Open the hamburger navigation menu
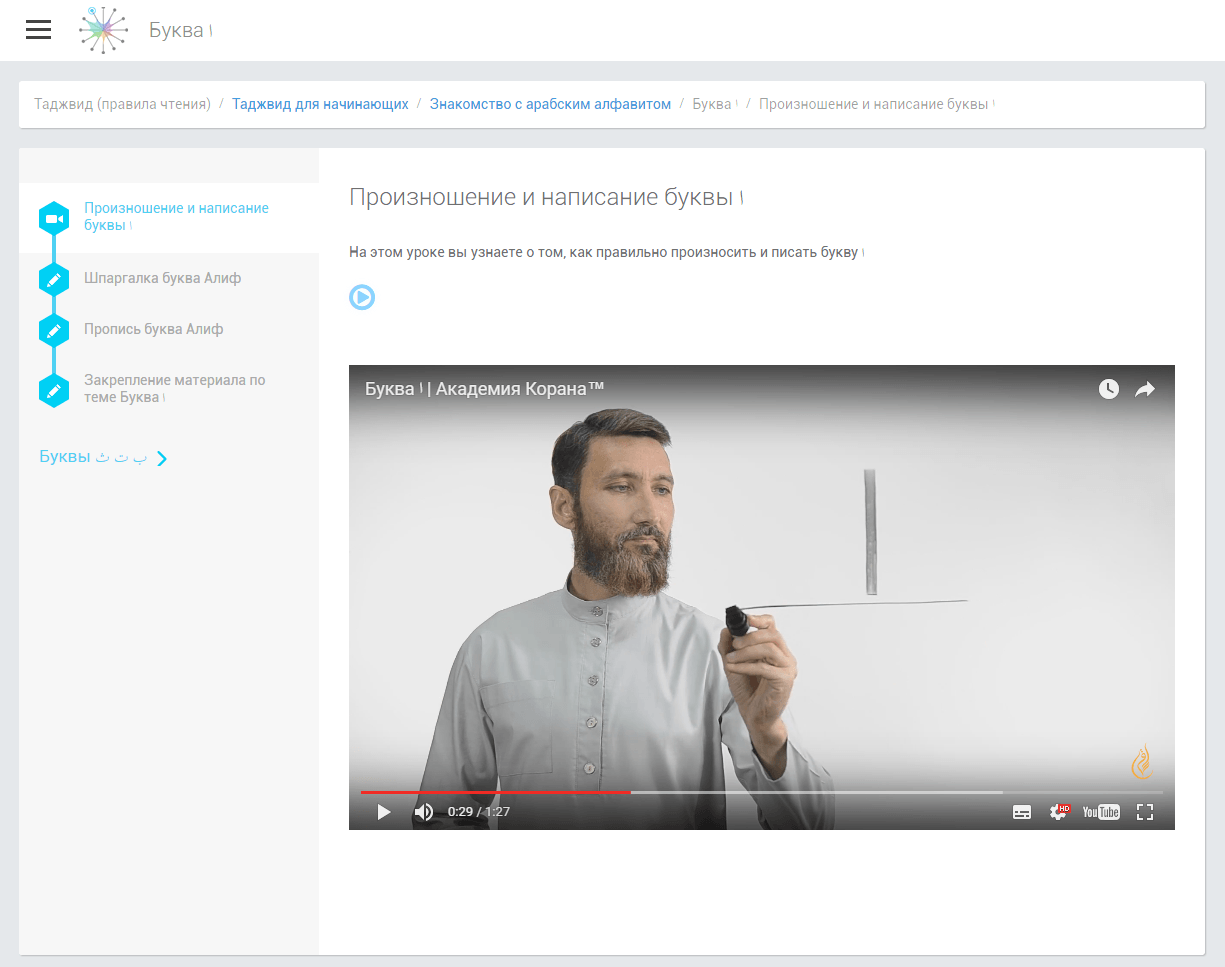The height and width of the screenshot is (967, 1225). [38, 30]
